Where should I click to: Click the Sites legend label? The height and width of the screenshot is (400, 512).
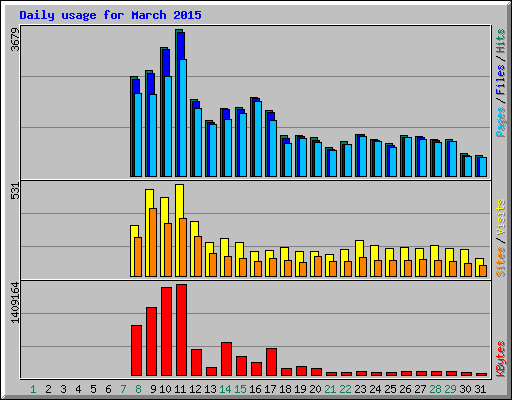click(500, 262)
